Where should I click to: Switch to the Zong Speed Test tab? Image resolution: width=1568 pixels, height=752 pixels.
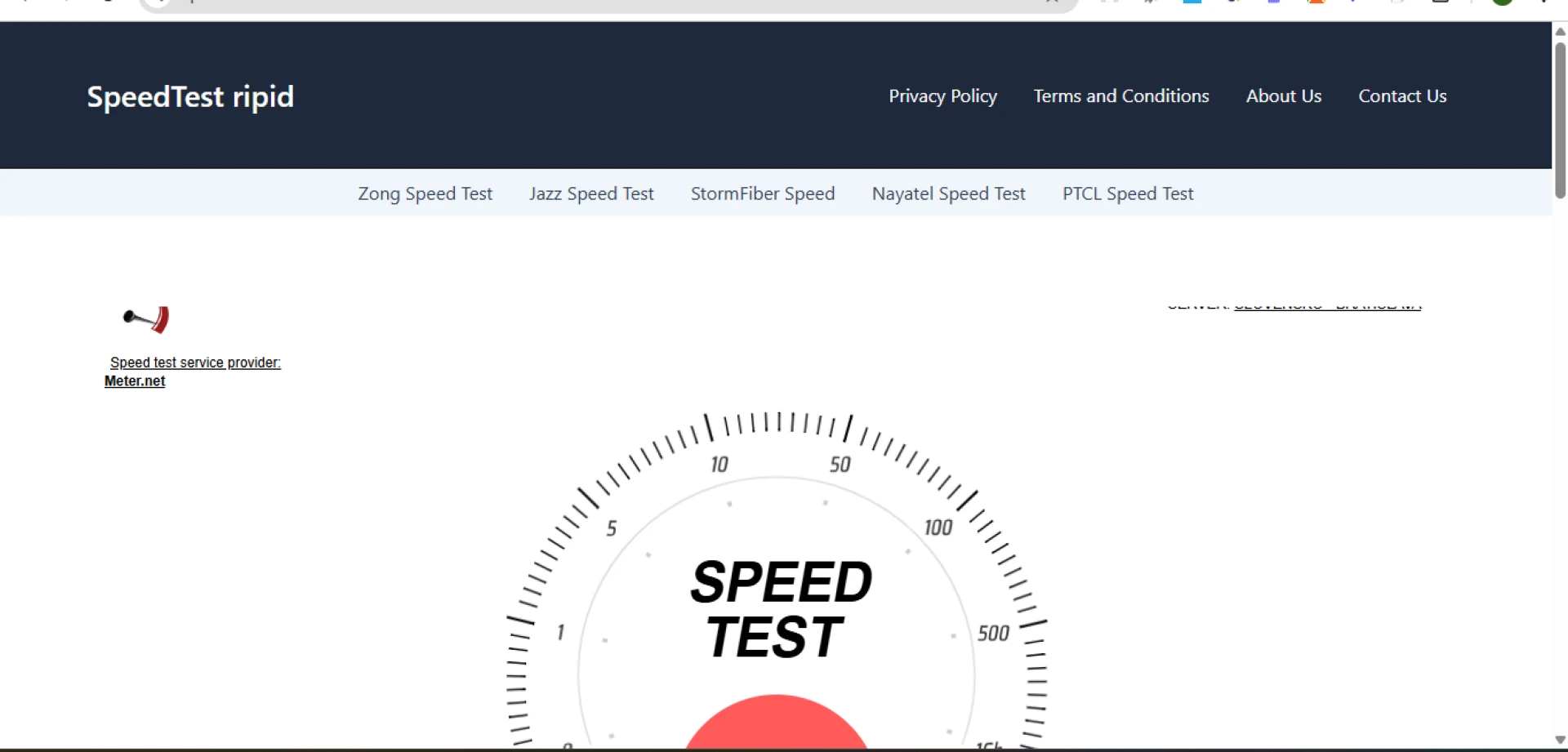[425, 194]
